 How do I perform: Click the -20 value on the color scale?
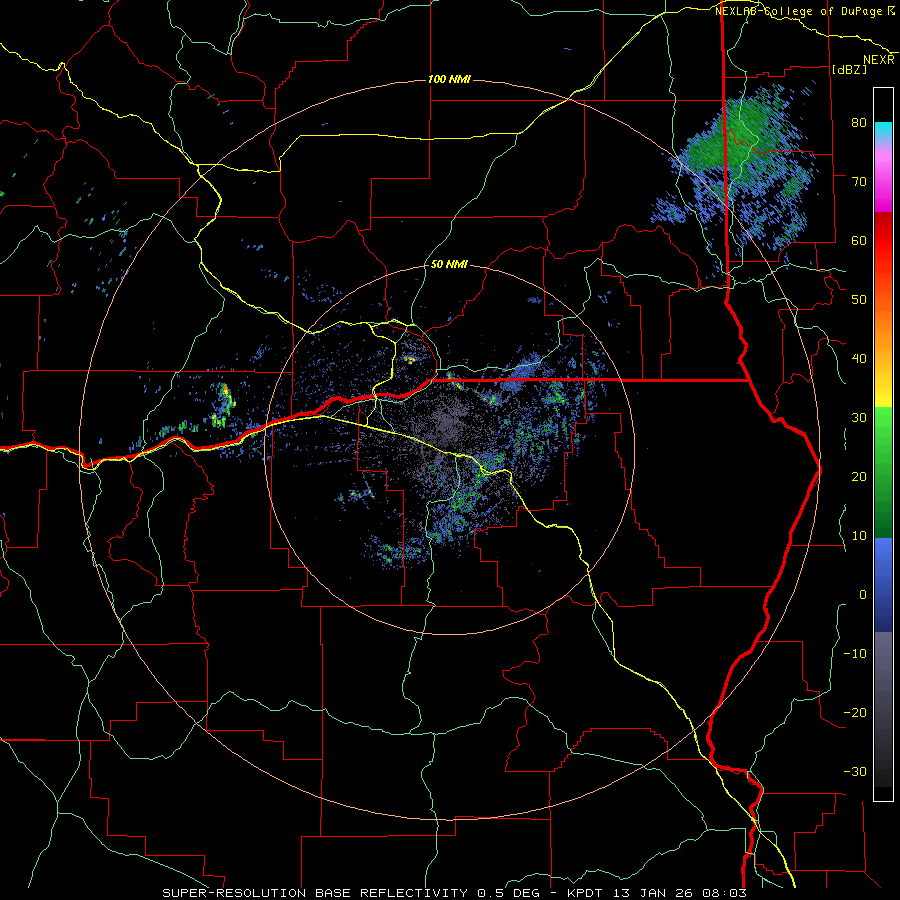point(855,713)
